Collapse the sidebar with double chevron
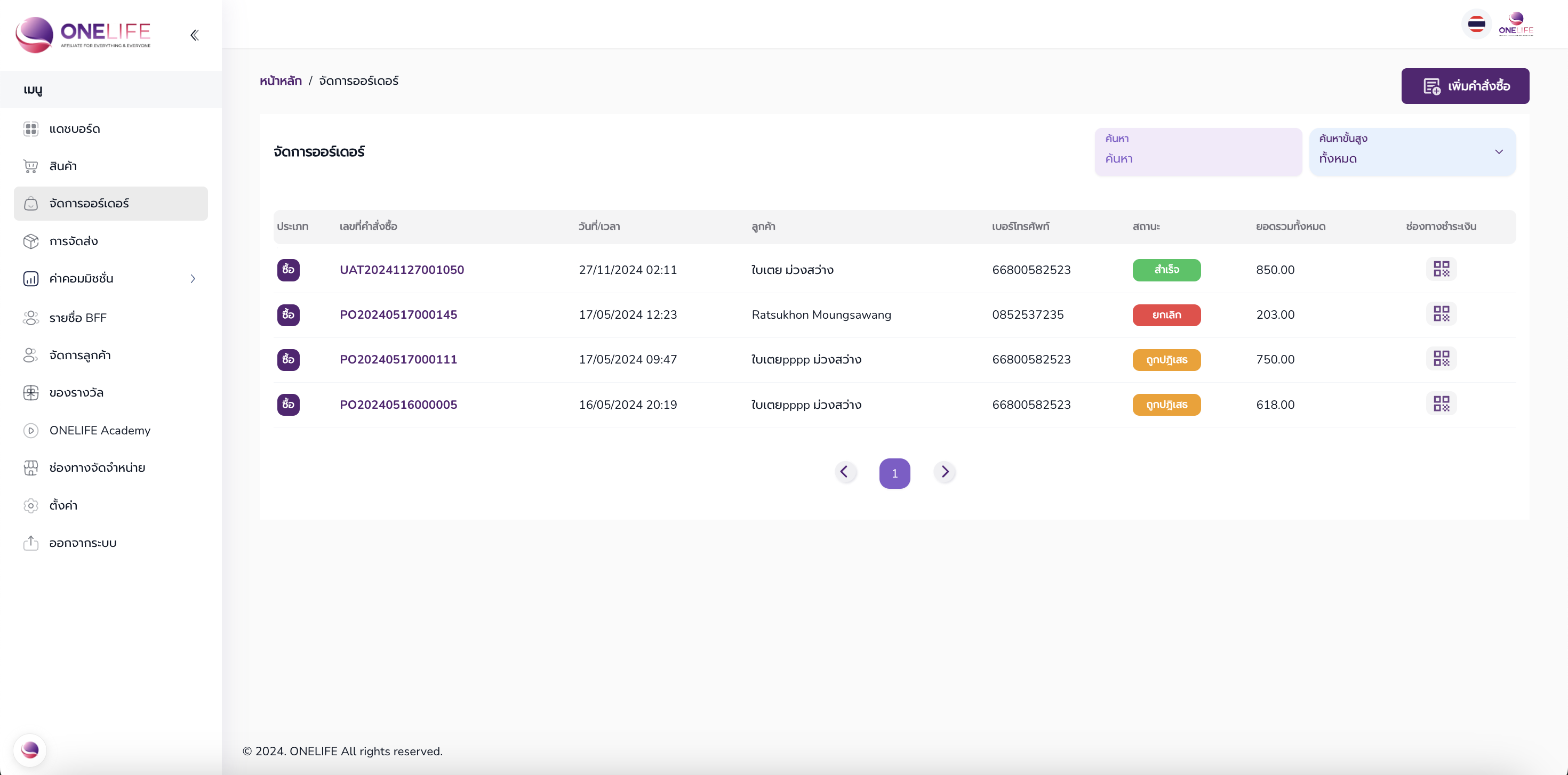 click(194, 35)
